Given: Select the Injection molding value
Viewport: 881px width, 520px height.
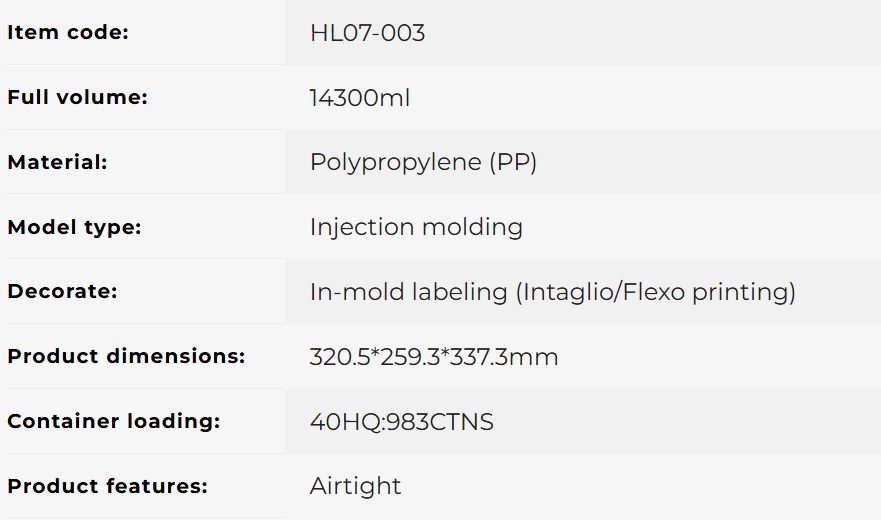Looking at the screenshot, I should [x=416, y=227].
